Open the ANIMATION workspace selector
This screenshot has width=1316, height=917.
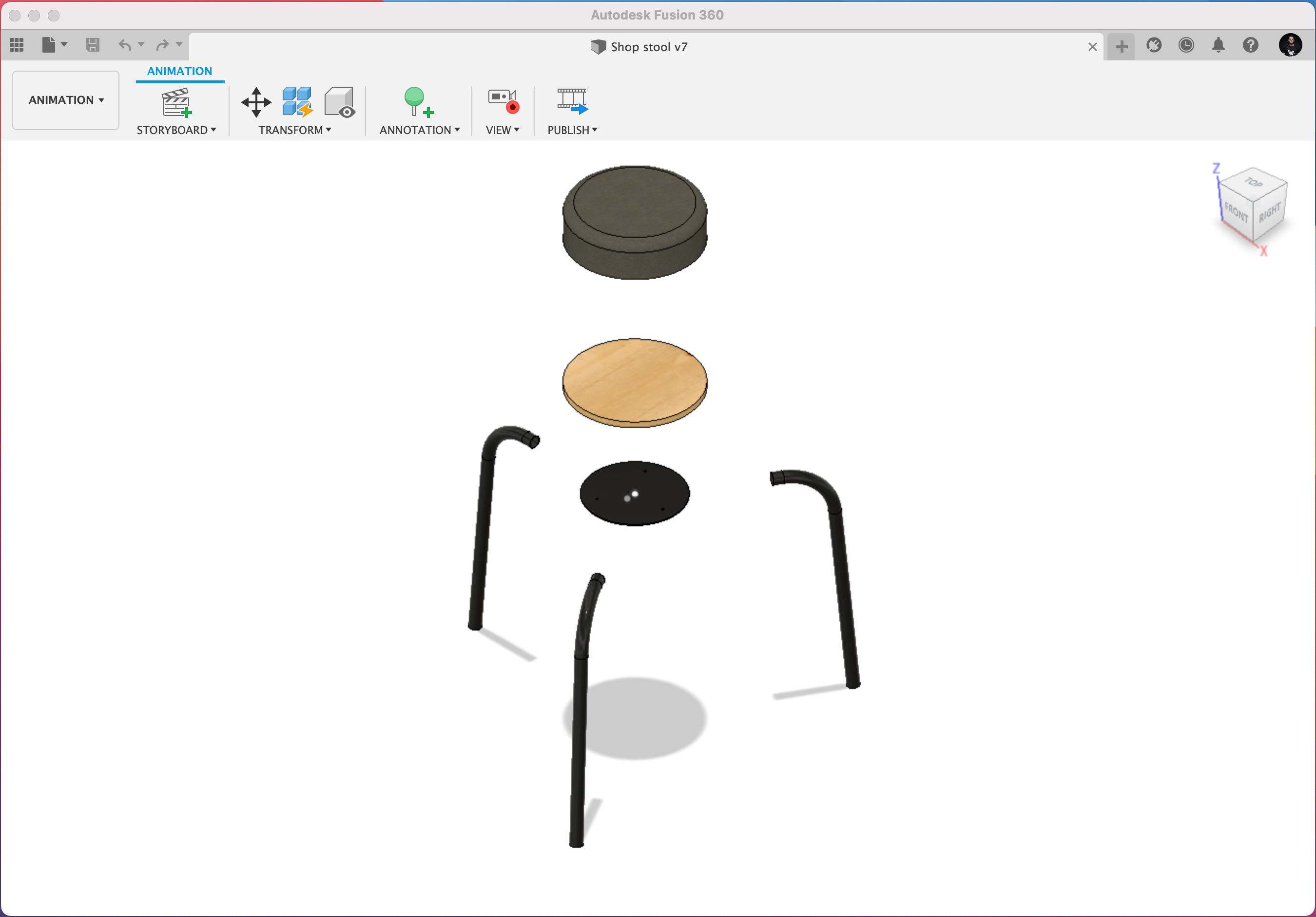(65, 100)
